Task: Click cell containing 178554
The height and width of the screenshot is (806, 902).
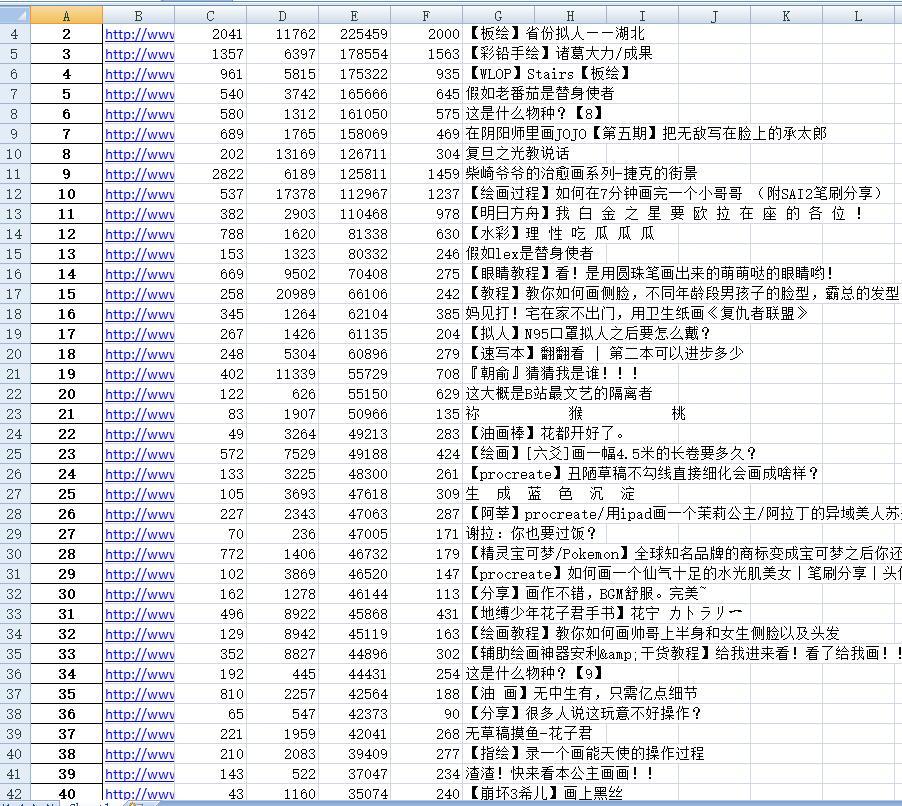Action: (x=354, y=54)
